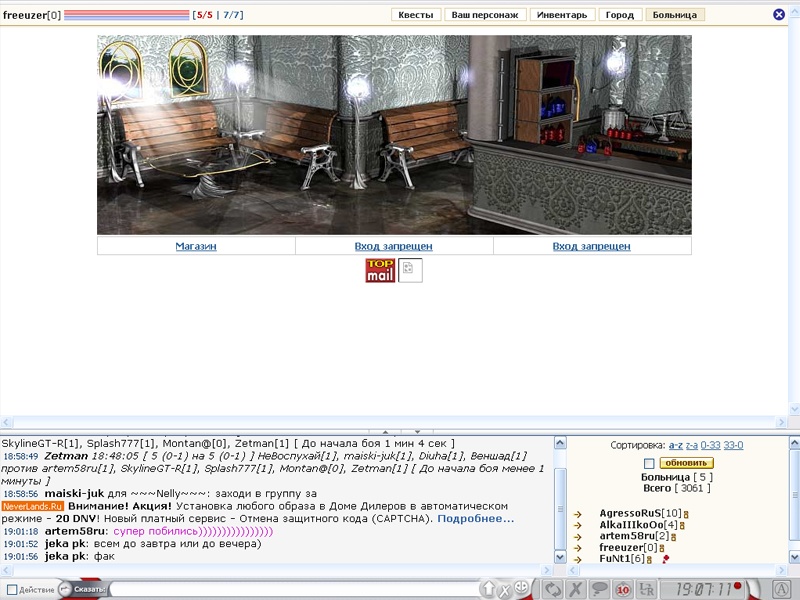
Task: Open the info icon after artem58ru[2]
Action: (x=673, y=537)
